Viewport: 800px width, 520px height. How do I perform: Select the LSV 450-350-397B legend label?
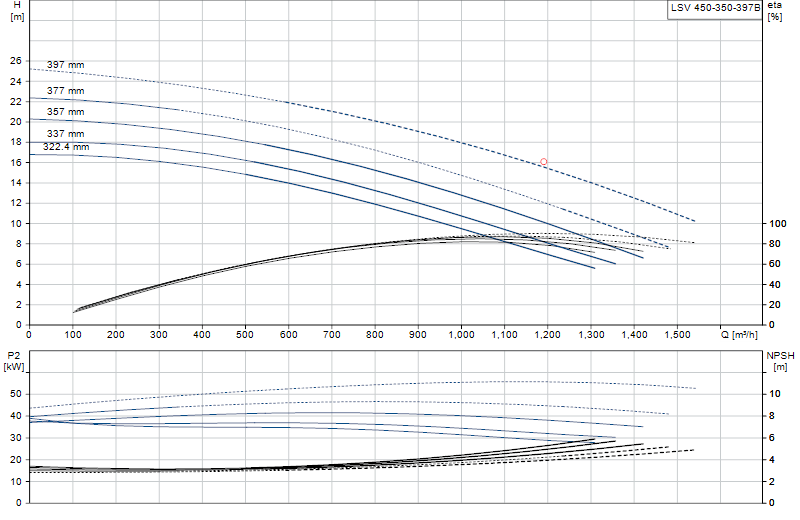pos(715,8)
